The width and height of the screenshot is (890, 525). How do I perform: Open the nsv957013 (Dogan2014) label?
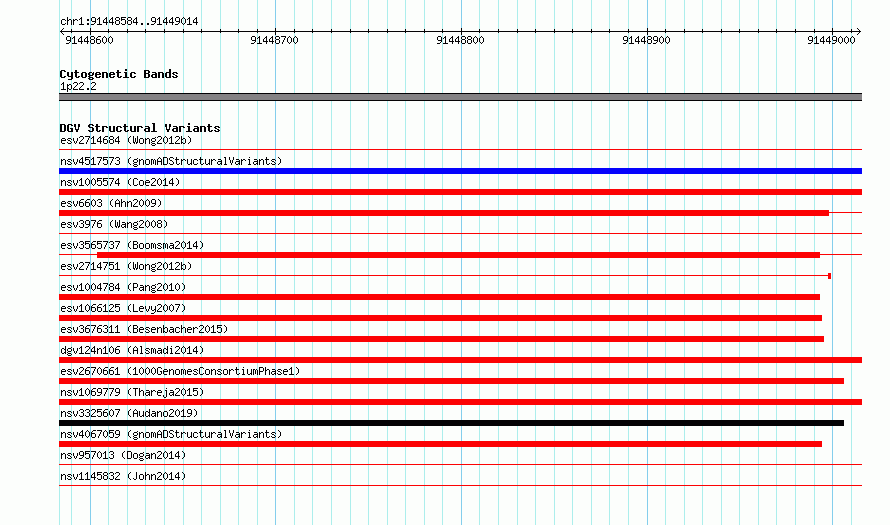pos(123,455)
